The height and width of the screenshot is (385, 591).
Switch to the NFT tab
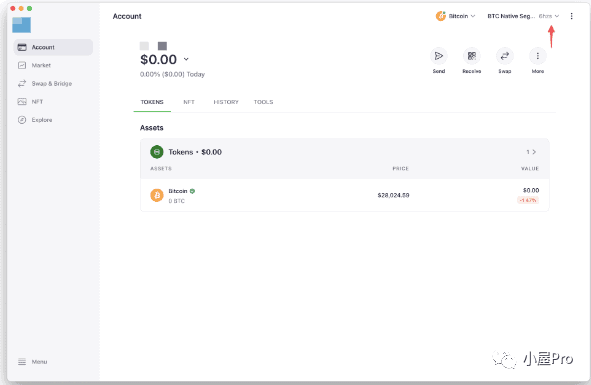(189, 102)
